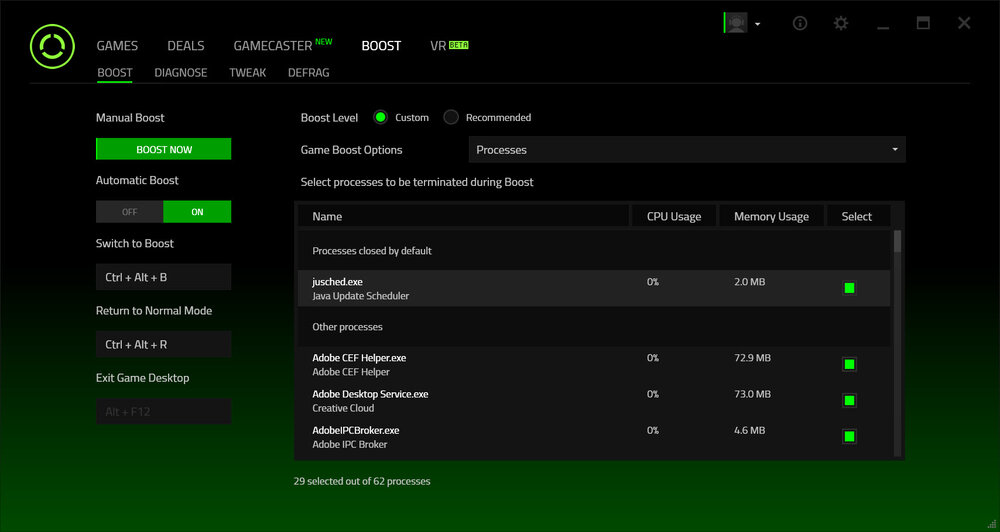The width and height of the screenshot is (1000, 532).
Task: Toggle the AdobeIPCBroker.exe select checkbox
Action: tap(849, 436)
